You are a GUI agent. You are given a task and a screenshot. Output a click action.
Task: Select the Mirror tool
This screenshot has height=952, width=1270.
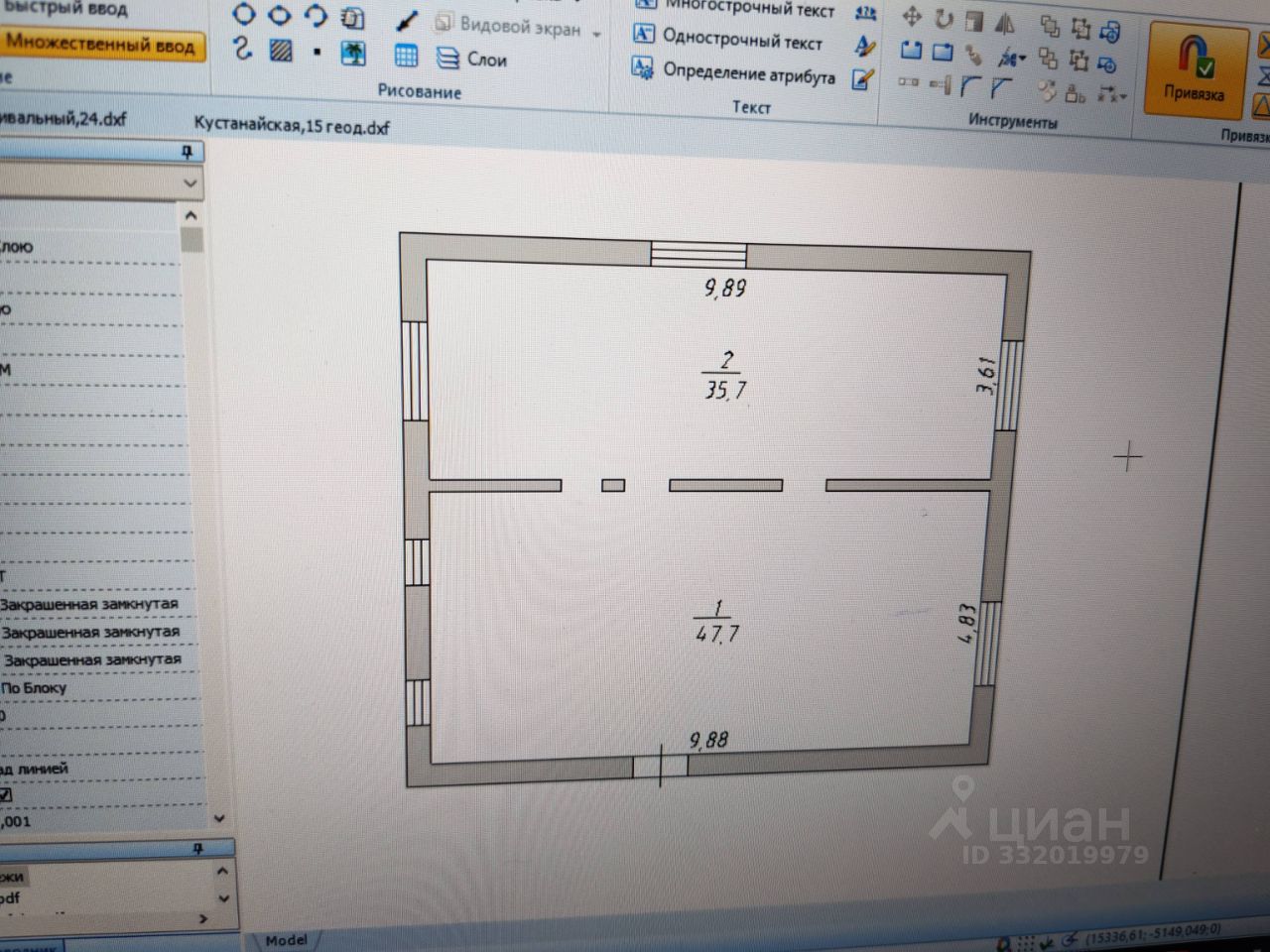[1005, 22]
